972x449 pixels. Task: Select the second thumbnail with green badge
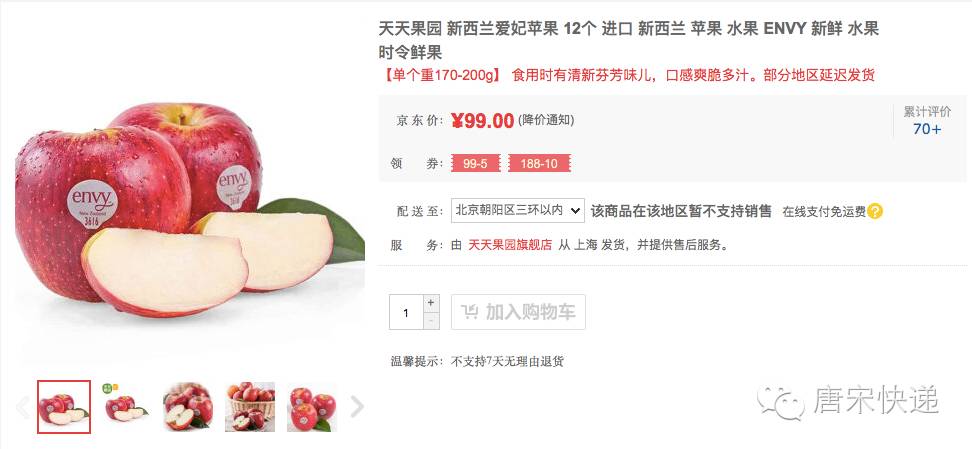pos(126,407)
